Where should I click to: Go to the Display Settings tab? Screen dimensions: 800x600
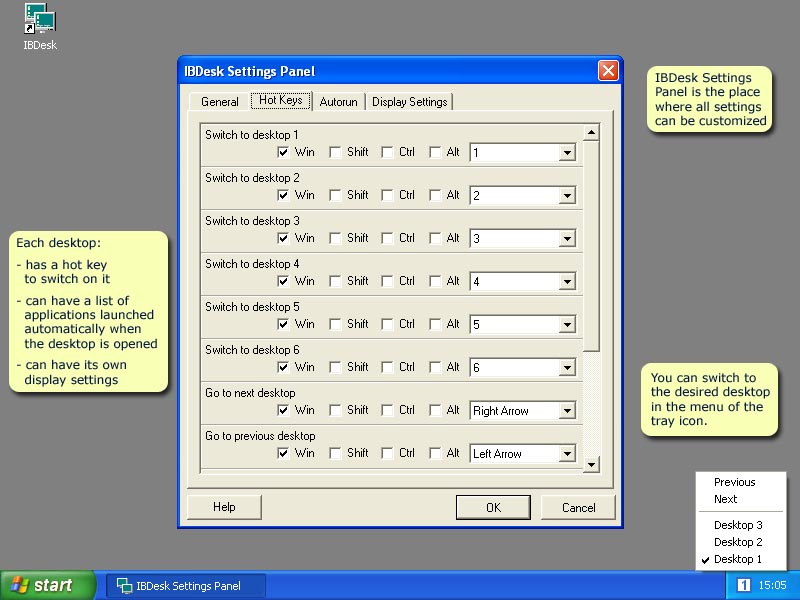pyautogui.click(x=410, y=102)
